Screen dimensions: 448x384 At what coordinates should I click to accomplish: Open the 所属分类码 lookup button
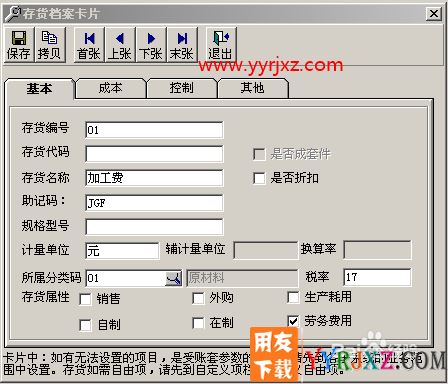[x=173, y=278]
